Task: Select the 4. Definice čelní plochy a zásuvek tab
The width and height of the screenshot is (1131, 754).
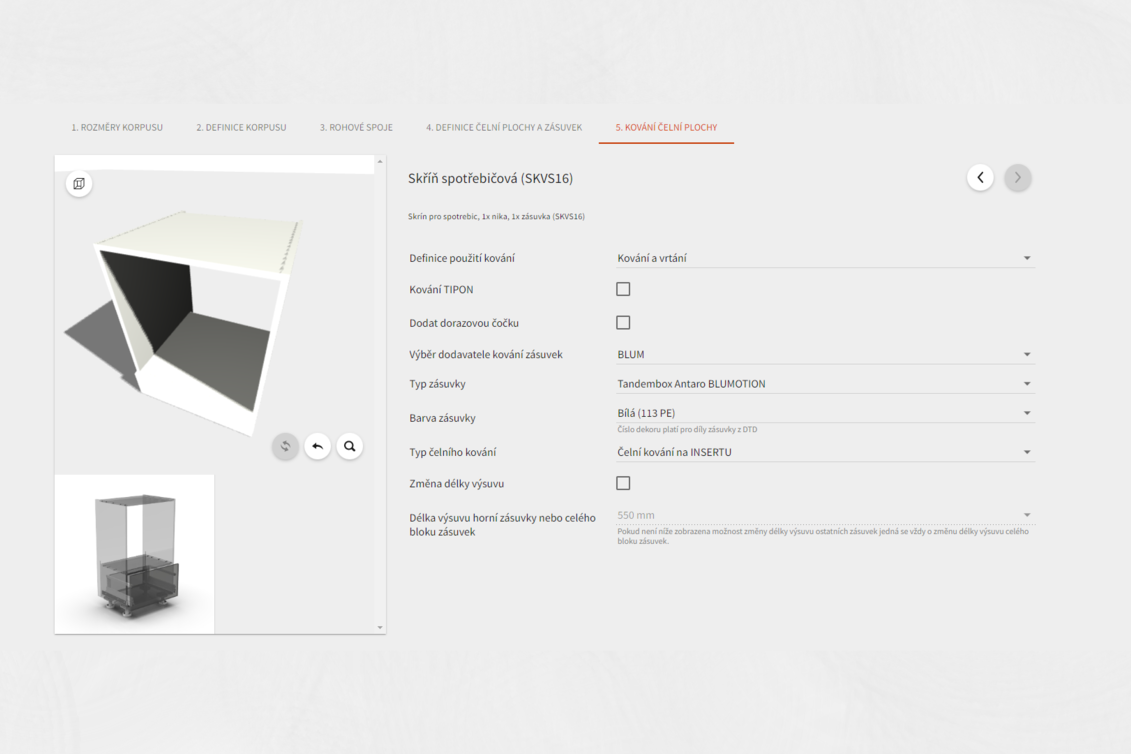Action: click(504, 128)
